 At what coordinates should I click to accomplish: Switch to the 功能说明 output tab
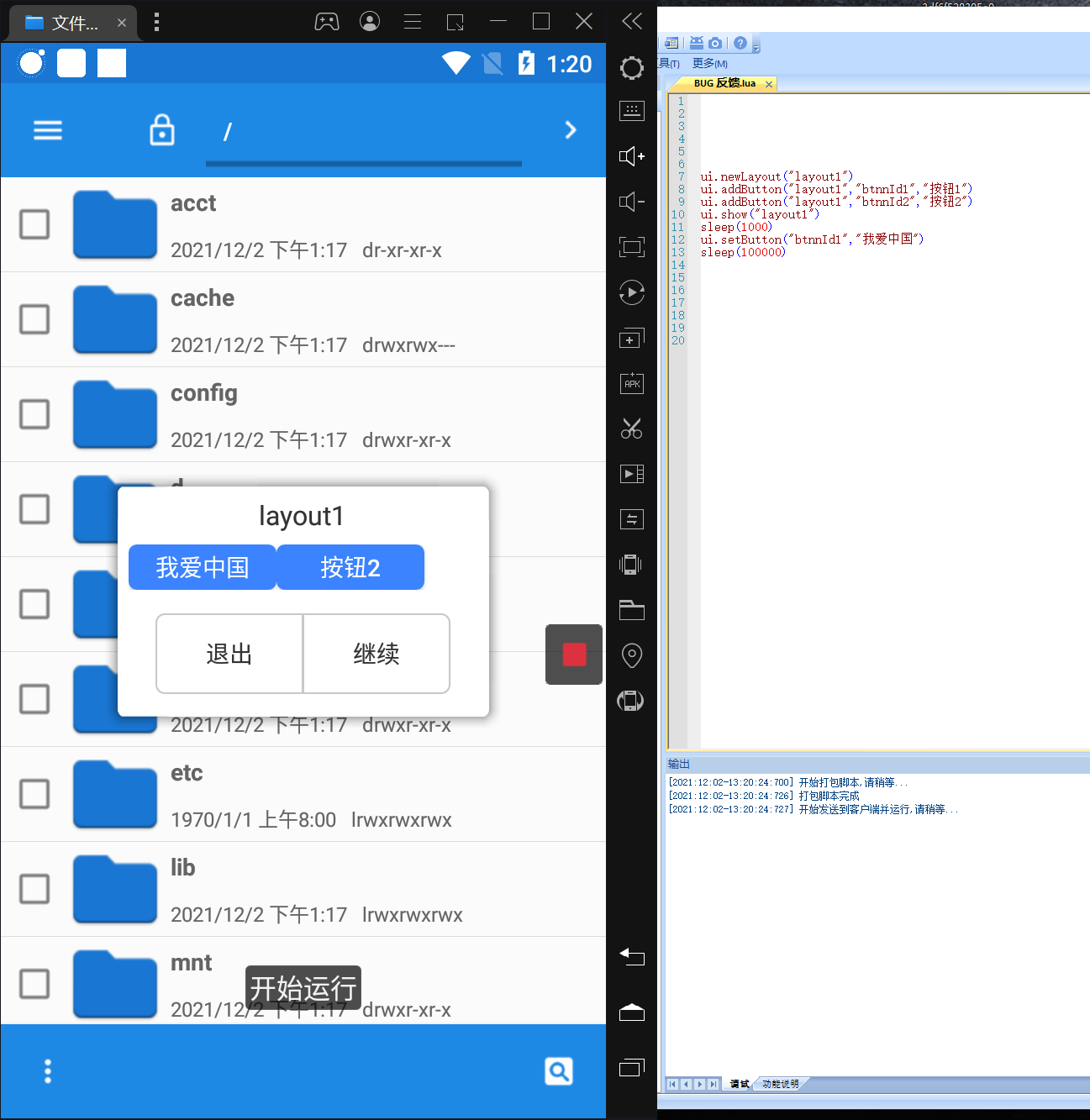click(x=781, y=1084)
